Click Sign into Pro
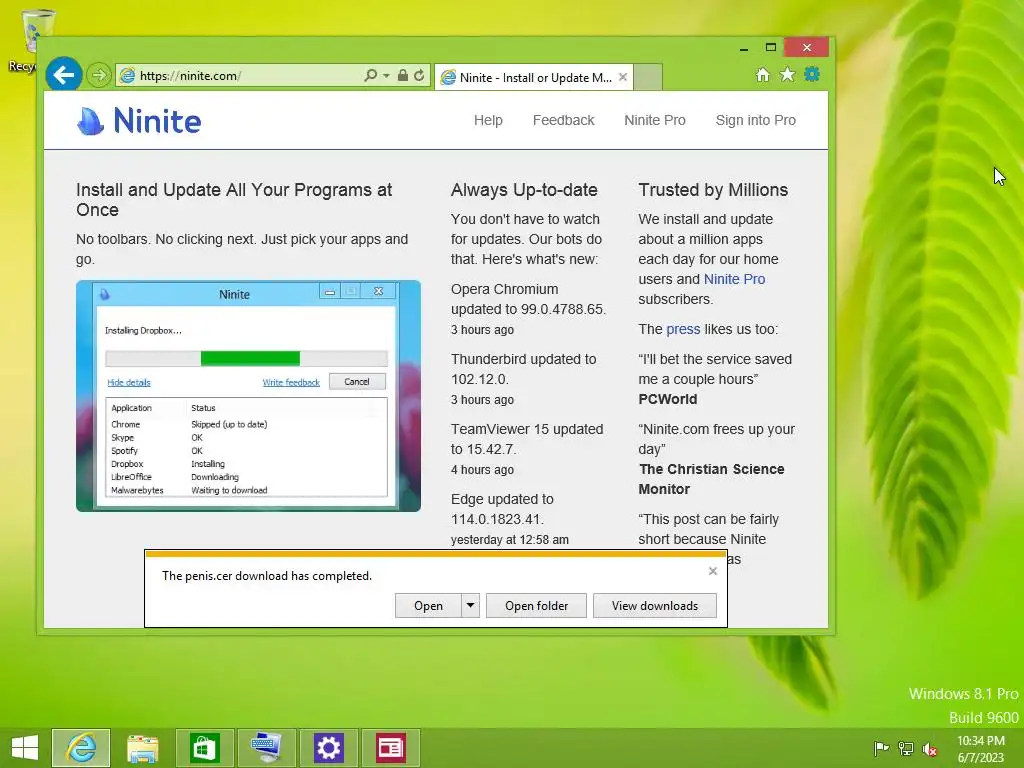This screenshot has height=768, width=1024. [756, 120]
